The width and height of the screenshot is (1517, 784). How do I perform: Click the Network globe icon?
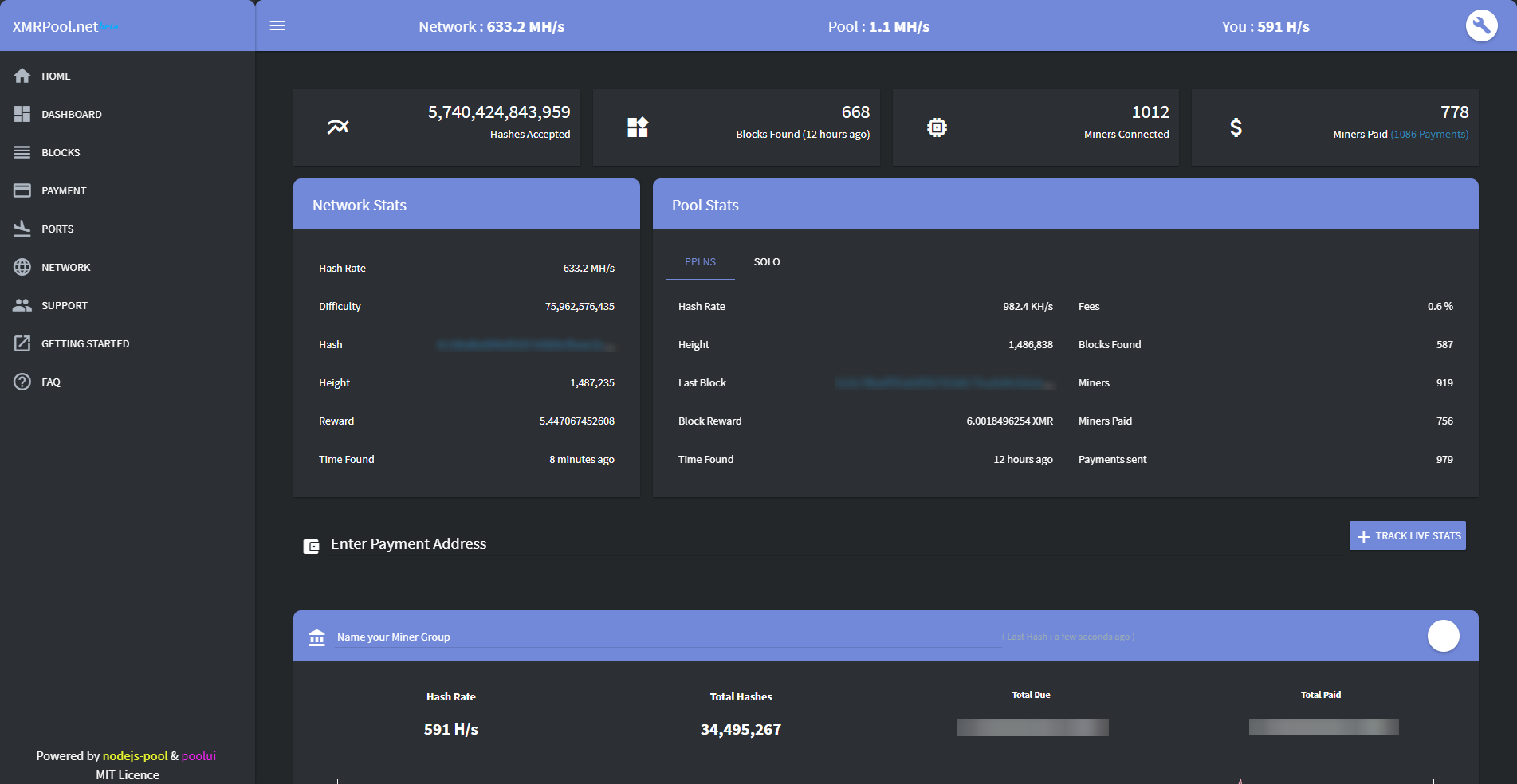point(22,267)
